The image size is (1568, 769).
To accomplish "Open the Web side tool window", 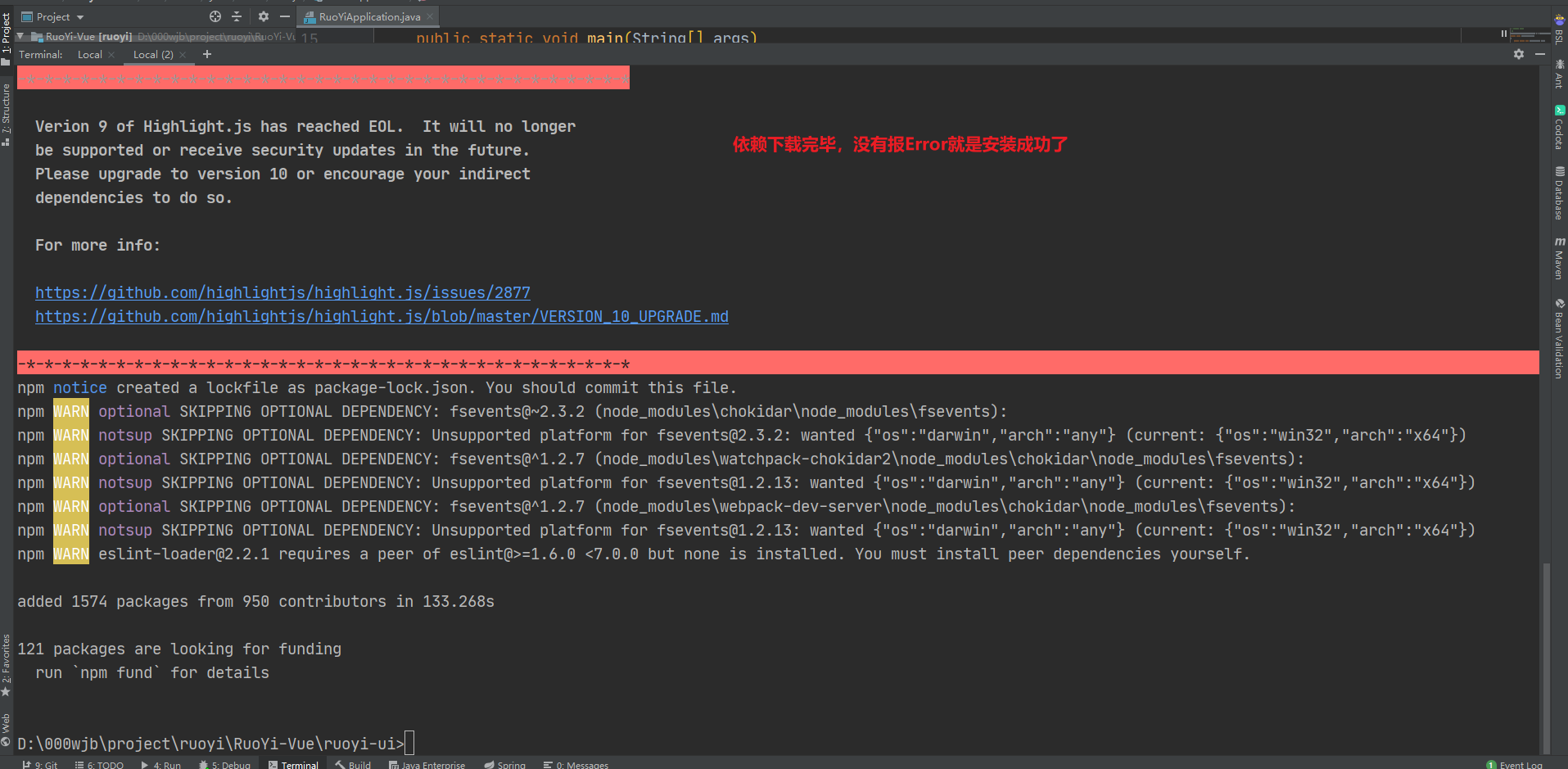I will click(x=7, y=731).
